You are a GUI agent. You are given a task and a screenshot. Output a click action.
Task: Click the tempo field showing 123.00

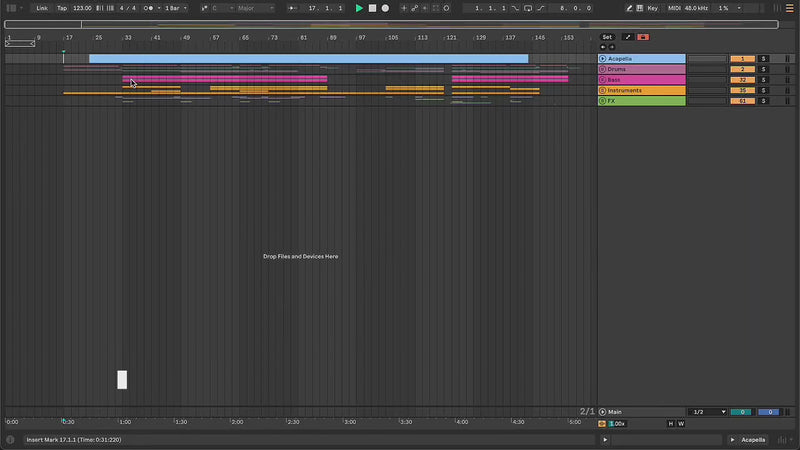(x=82, y=8)
